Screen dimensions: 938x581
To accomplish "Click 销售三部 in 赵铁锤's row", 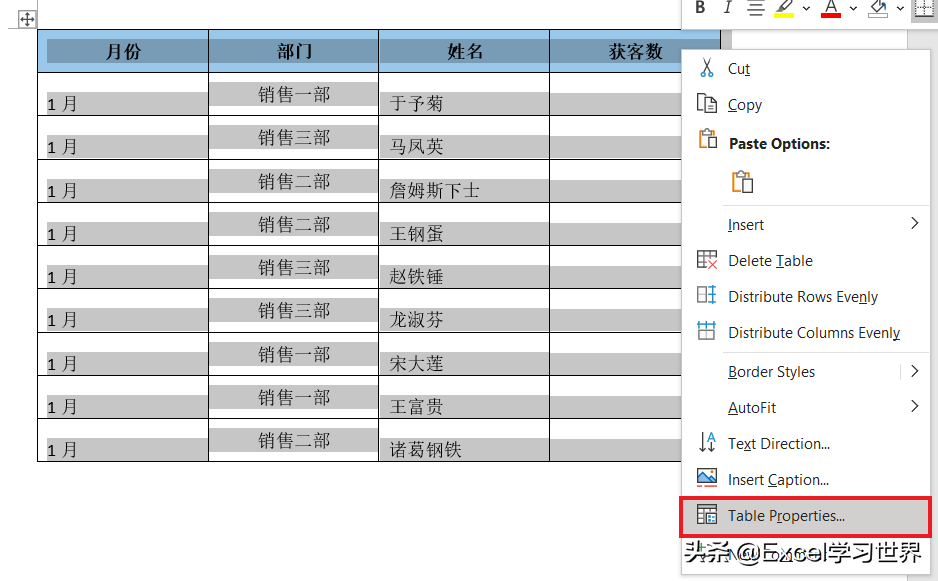I will point(294,267).
